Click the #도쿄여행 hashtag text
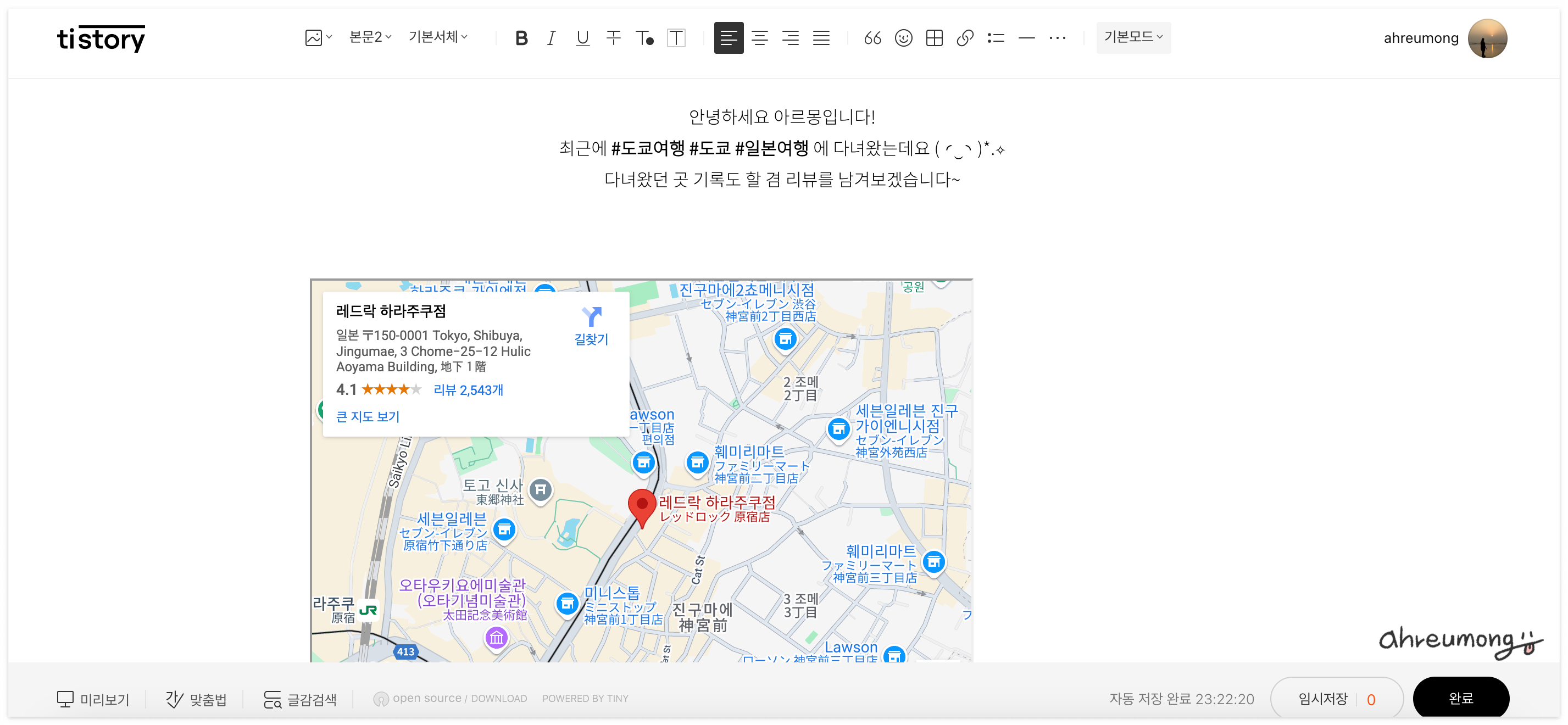The height and width of the screenshot is (725, 1568). click(648, 148)
